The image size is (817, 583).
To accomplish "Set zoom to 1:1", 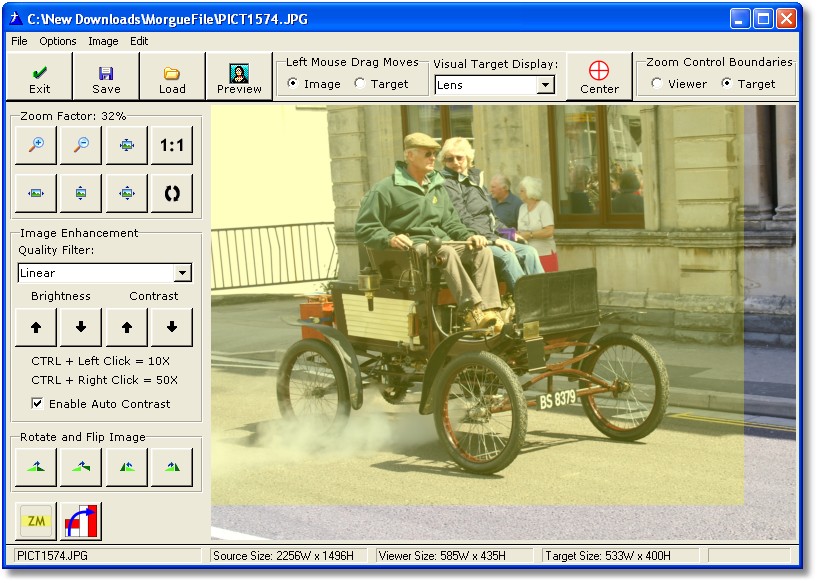I will click(x=171, y=145).
